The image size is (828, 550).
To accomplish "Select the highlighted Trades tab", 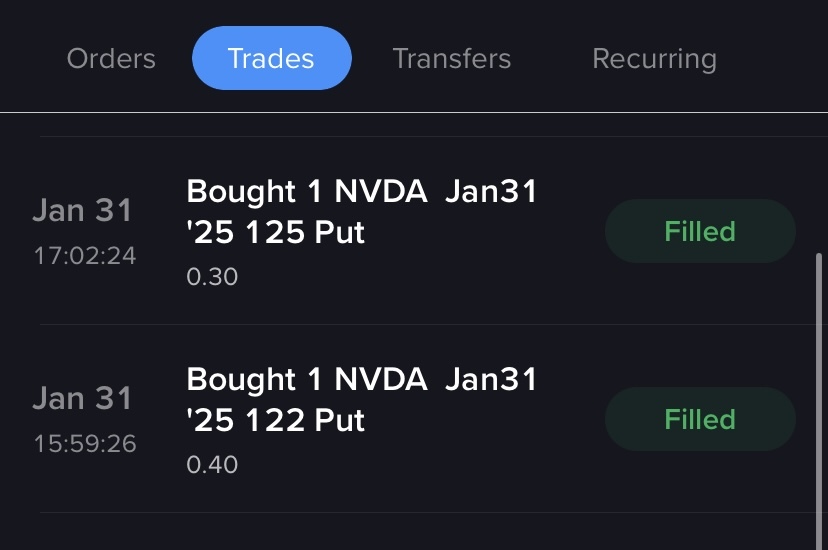I will (271, 59).
